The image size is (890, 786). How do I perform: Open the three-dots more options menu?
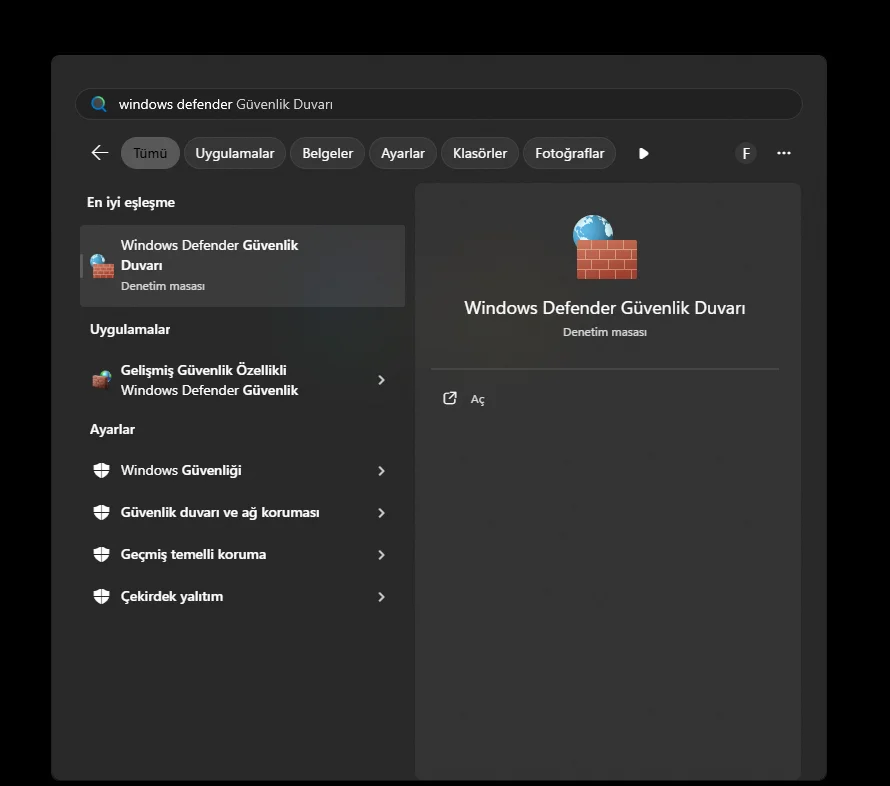click(784, 153)
